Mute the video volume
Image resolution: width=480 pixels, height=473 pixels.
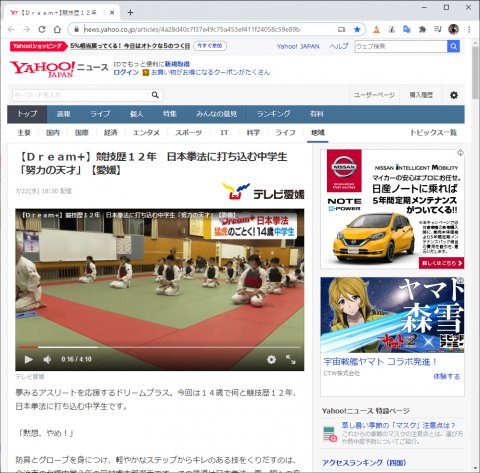pyautogui.click(x=47, y=359)
